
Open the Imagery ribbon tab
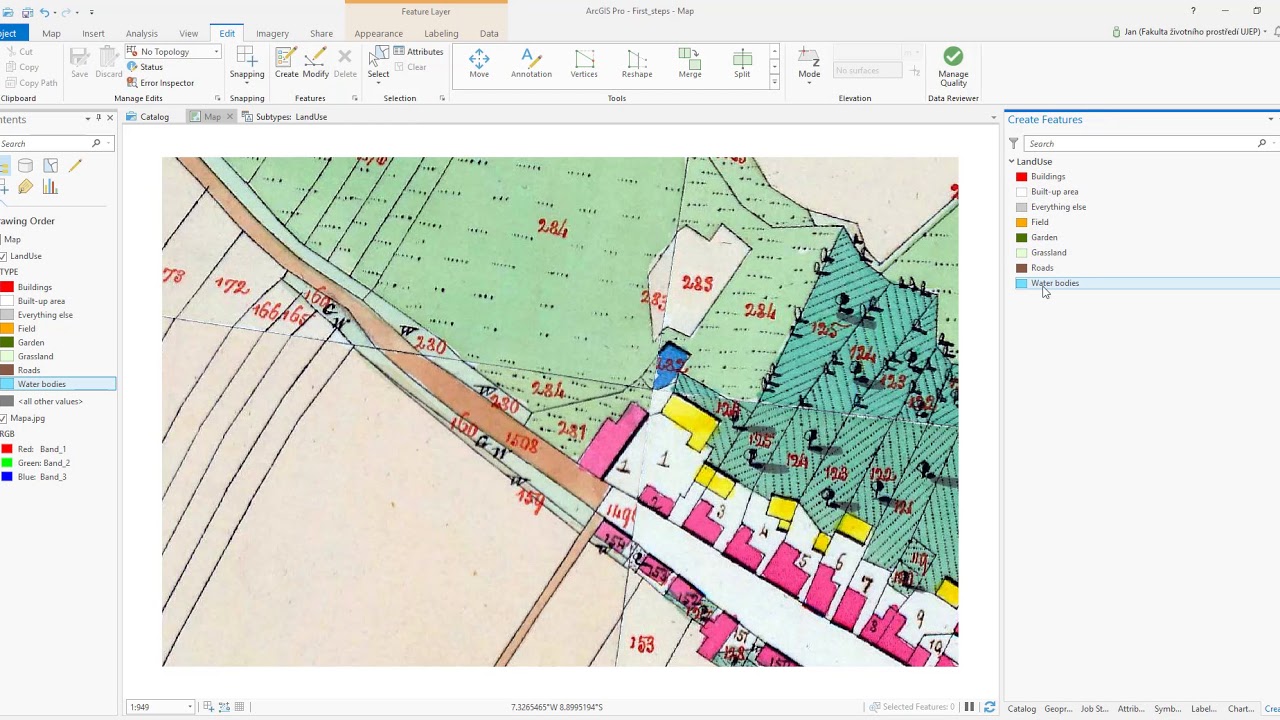pos(272,33)
